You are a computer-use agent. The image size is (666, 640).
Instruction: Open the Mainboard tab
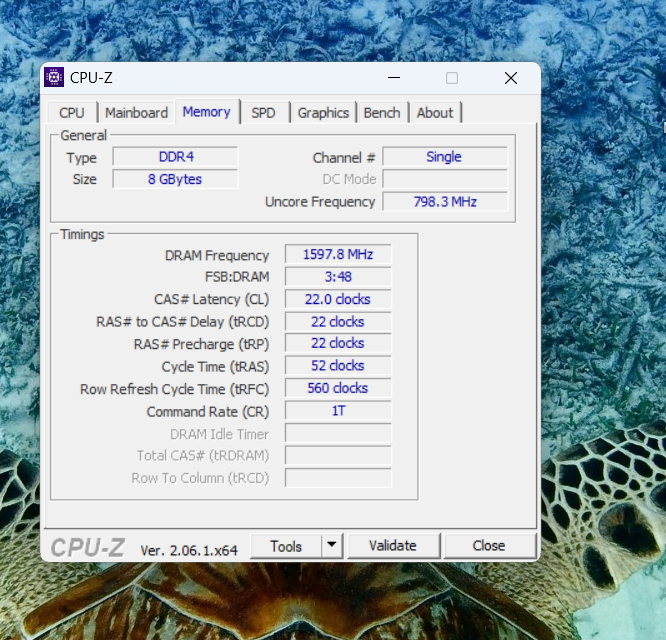click(136, 113)
